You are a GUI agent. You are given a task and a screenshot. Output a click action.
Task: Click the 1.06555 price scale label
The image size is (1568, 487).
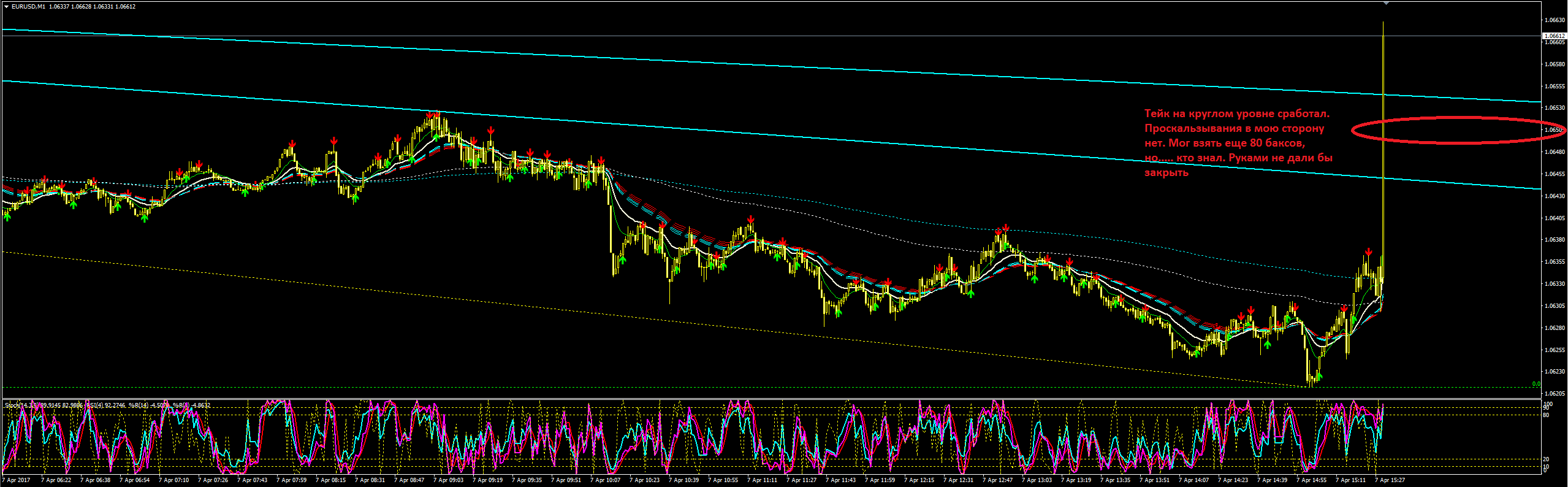point(1555,86)
